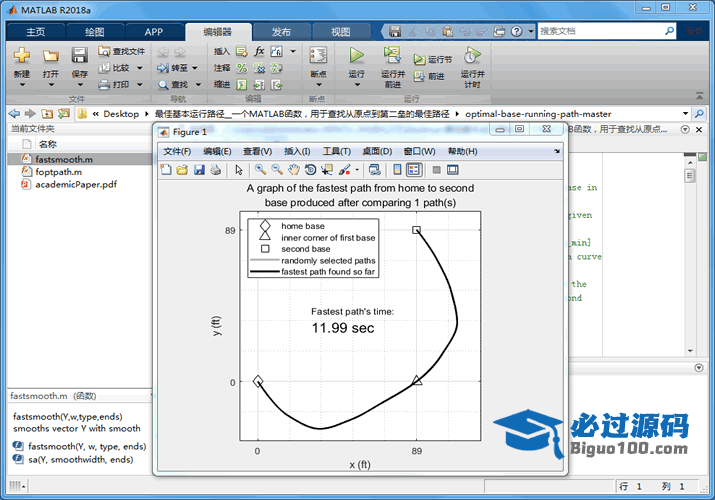This screenshot has width=715, height=500.
Task: Click New Figure icon in Figure 1 toolbar
Action: click(x=166, y=170)
